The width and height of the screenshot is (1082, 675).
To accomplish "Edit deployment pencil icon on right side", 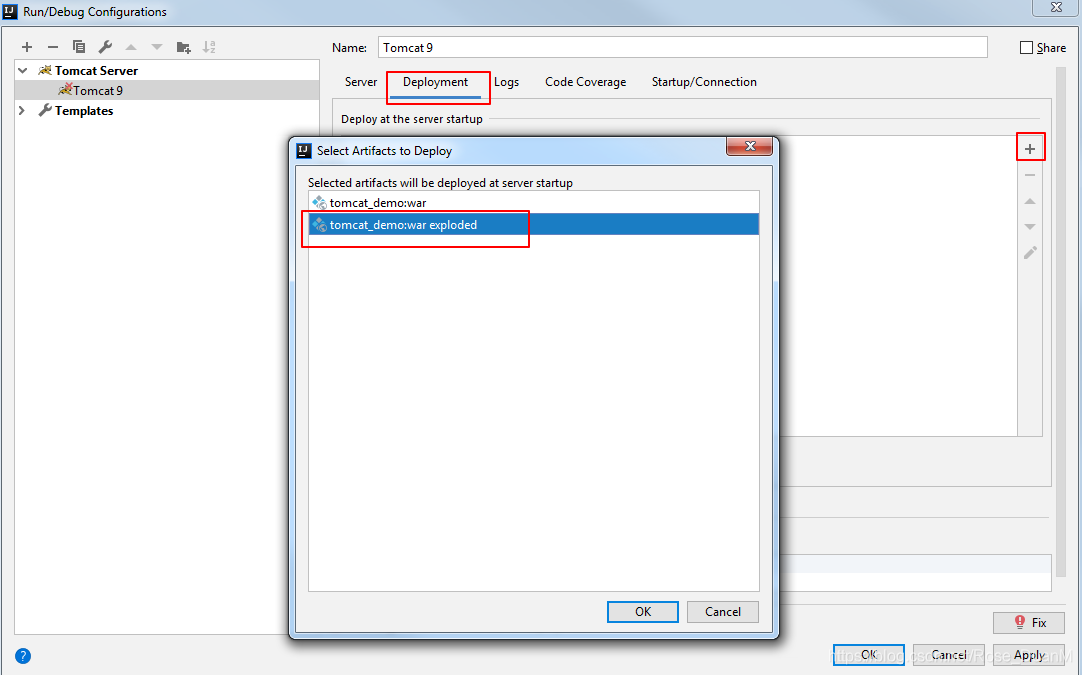I will click(x=1030, y=253).
